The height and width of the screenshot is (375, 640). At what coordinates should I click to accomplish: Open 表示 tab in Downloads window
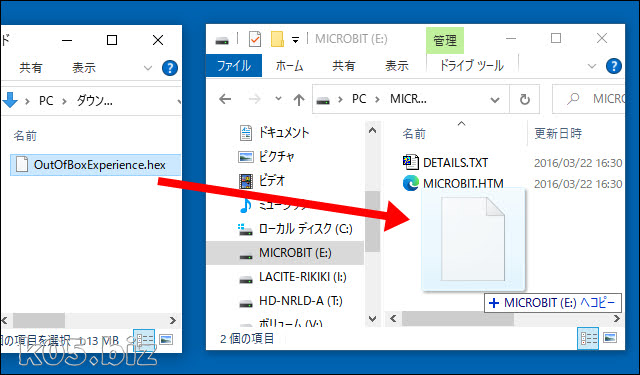[84, 68]
